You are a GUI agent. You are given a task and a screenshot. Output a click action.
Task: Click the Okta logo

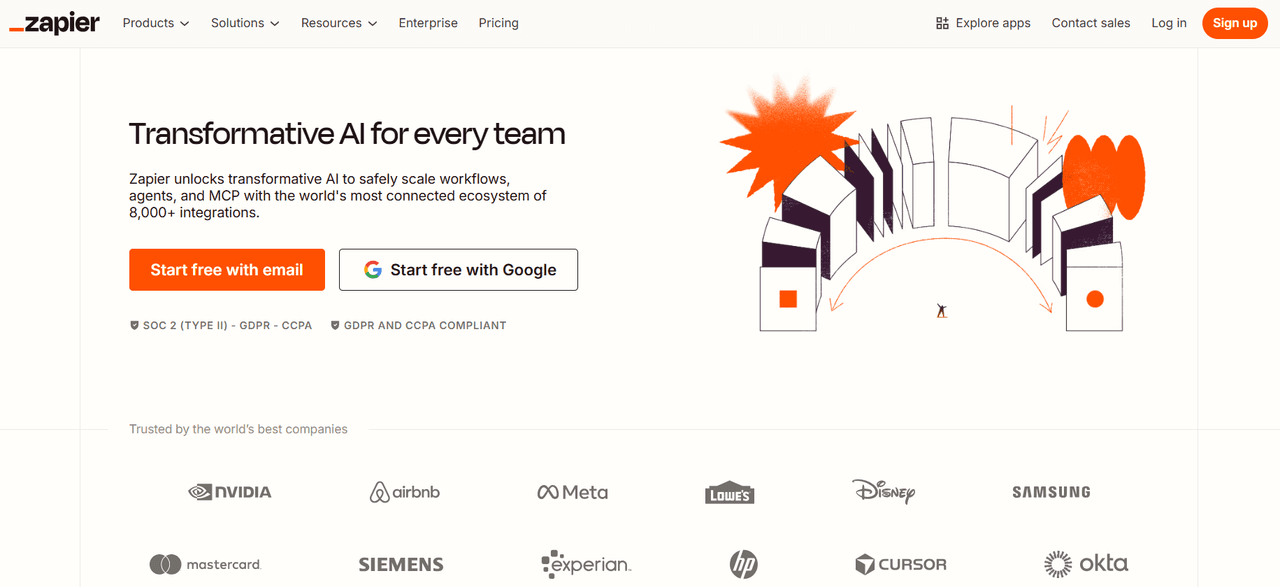(1086, 563)
